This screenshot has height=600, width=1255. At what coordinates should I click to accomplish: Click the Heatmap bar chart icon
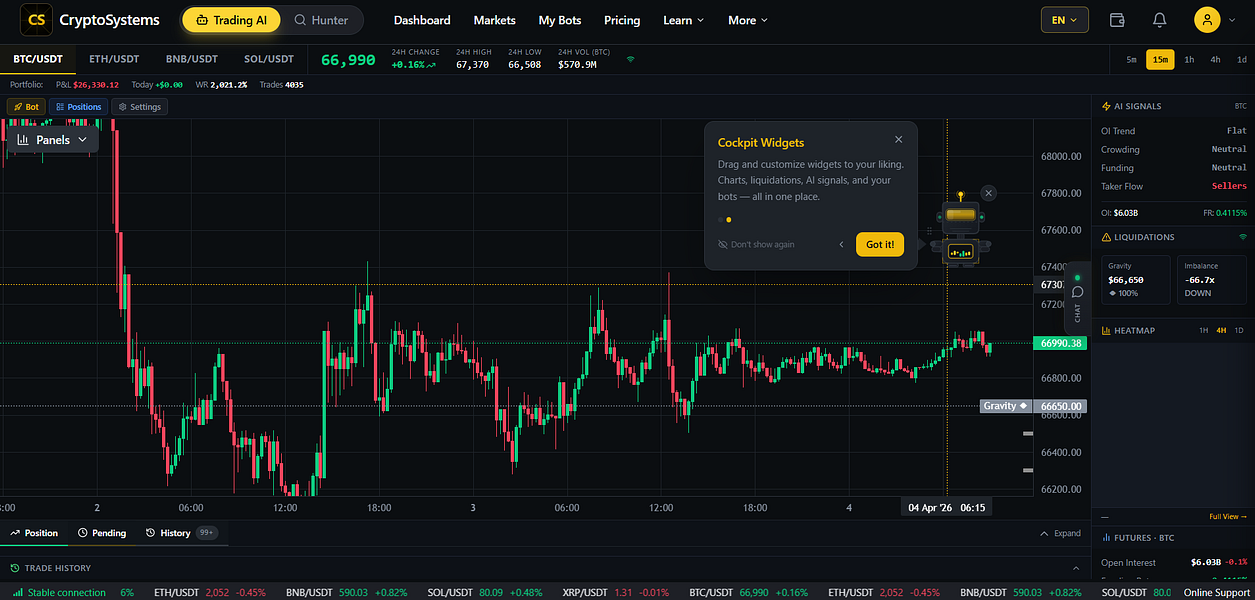pos(1106,330)
